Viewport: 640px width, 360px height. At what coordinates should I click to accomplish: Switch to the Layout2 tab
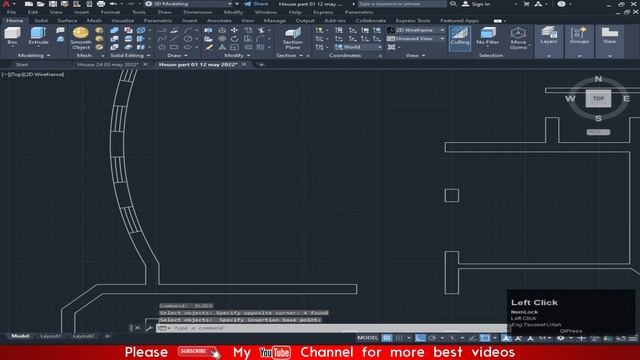coord(83,336)
